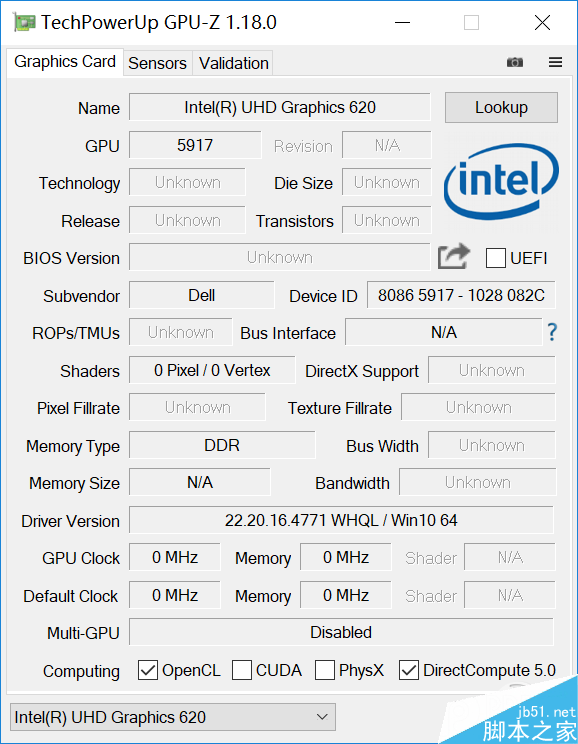Open the GPU selection dropdown
The image size is (578, 744).
point(173,717)
